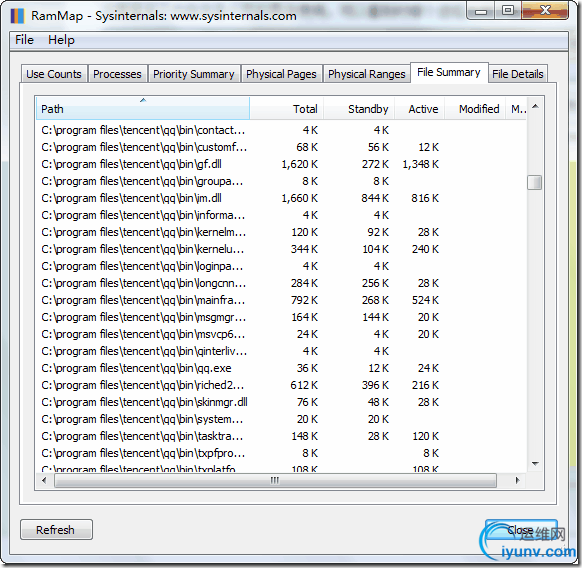Viewport: 582px width, 568px height.
Task: Click the 612 K total value
Action: (x=304, y=385)
